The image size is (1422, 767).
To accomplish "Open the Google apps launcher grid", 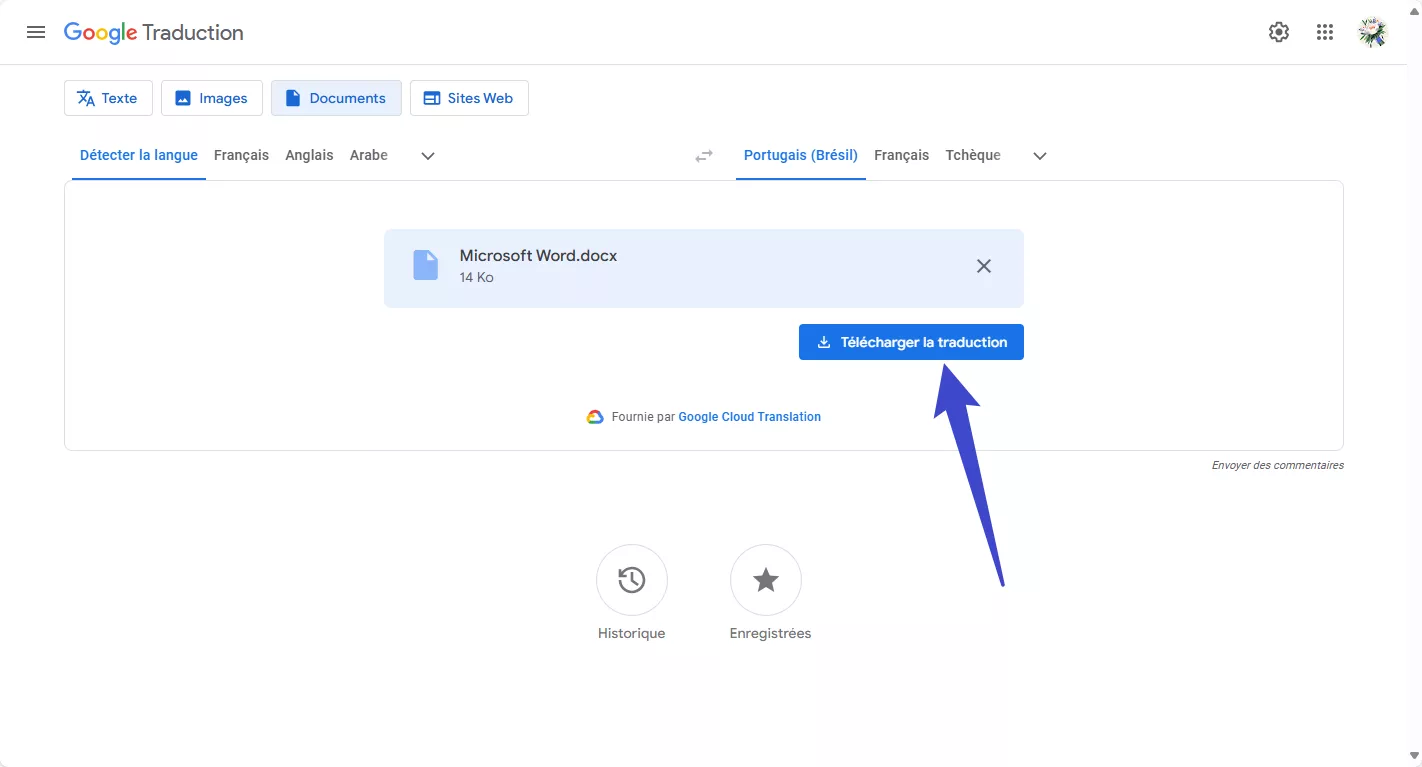I will [1324, 31].
